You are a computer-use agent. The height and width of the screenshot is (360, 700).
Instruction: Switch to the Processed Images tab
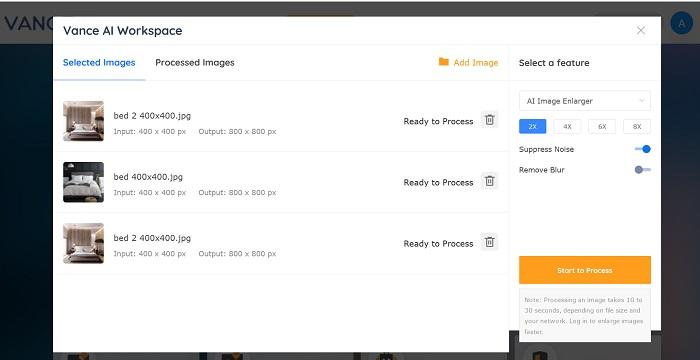[x=195, y=63]
